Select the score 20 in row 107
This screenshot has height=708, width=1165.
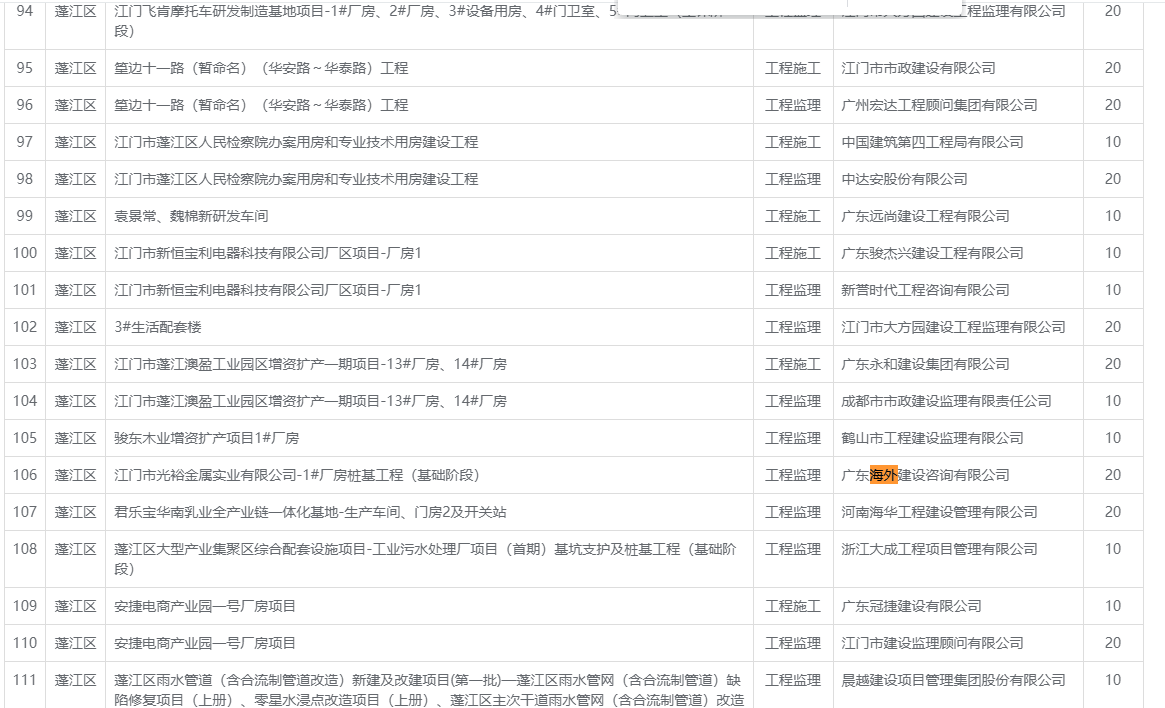tap(1112, 512)
